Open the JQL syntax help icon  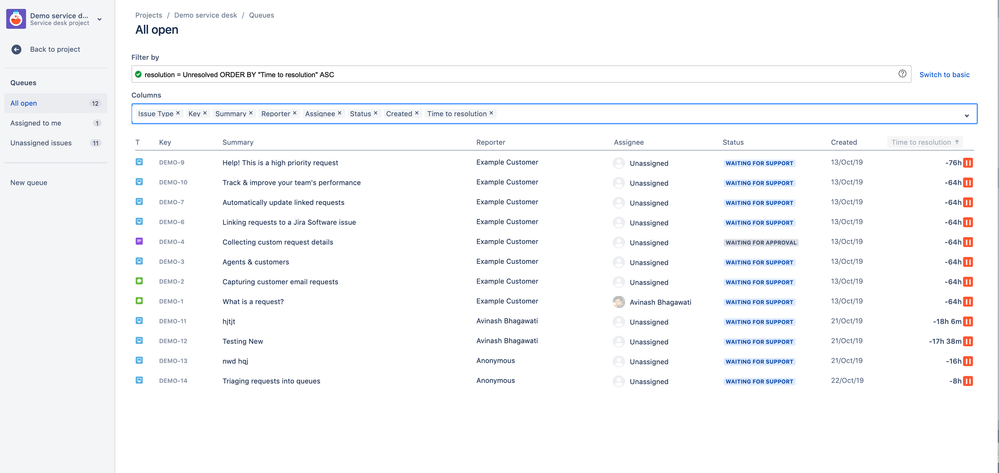coord(902,74)
